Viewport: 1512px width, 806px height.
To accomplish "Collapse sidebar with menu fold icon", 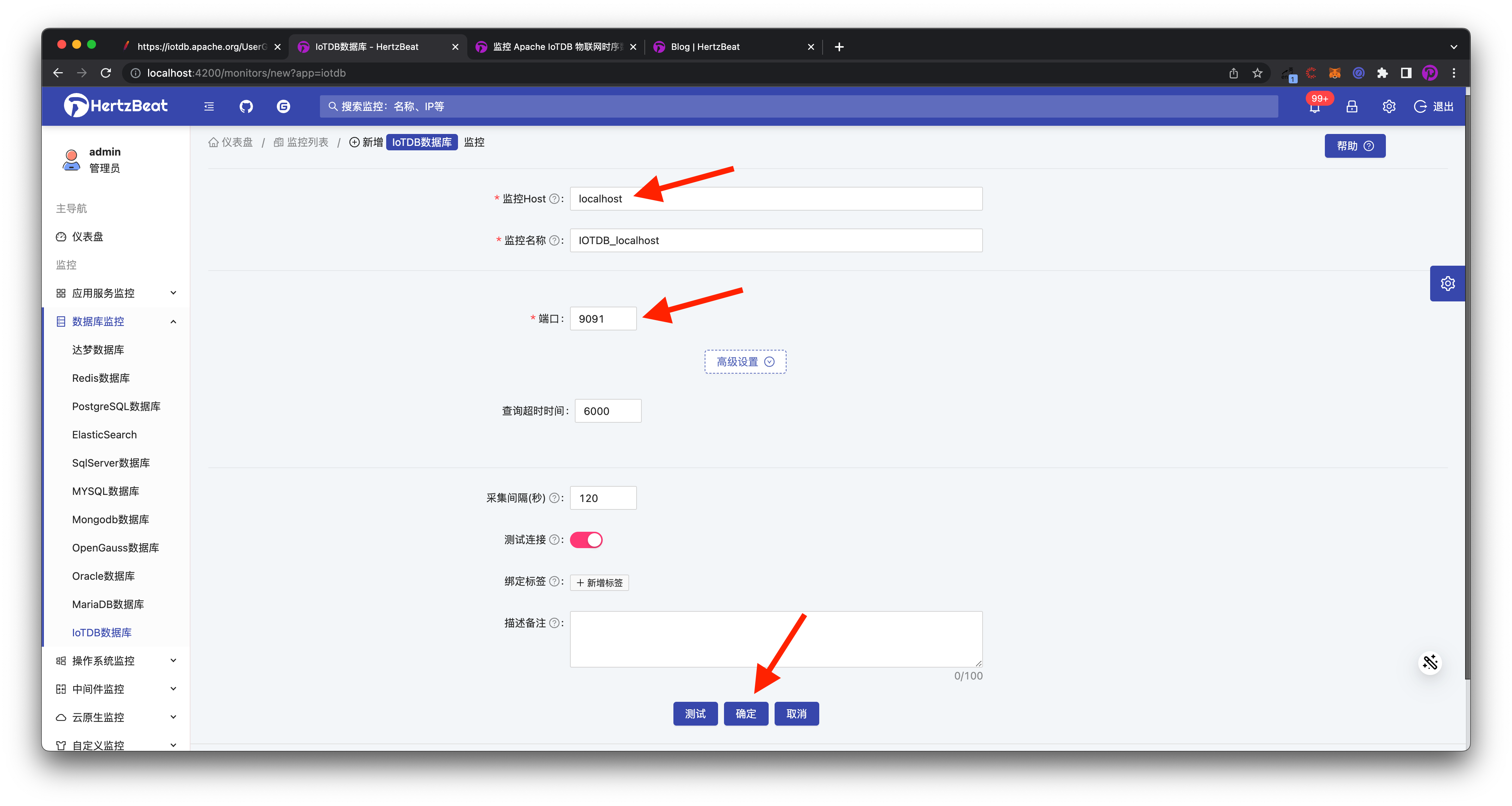I will pos(209,106).
